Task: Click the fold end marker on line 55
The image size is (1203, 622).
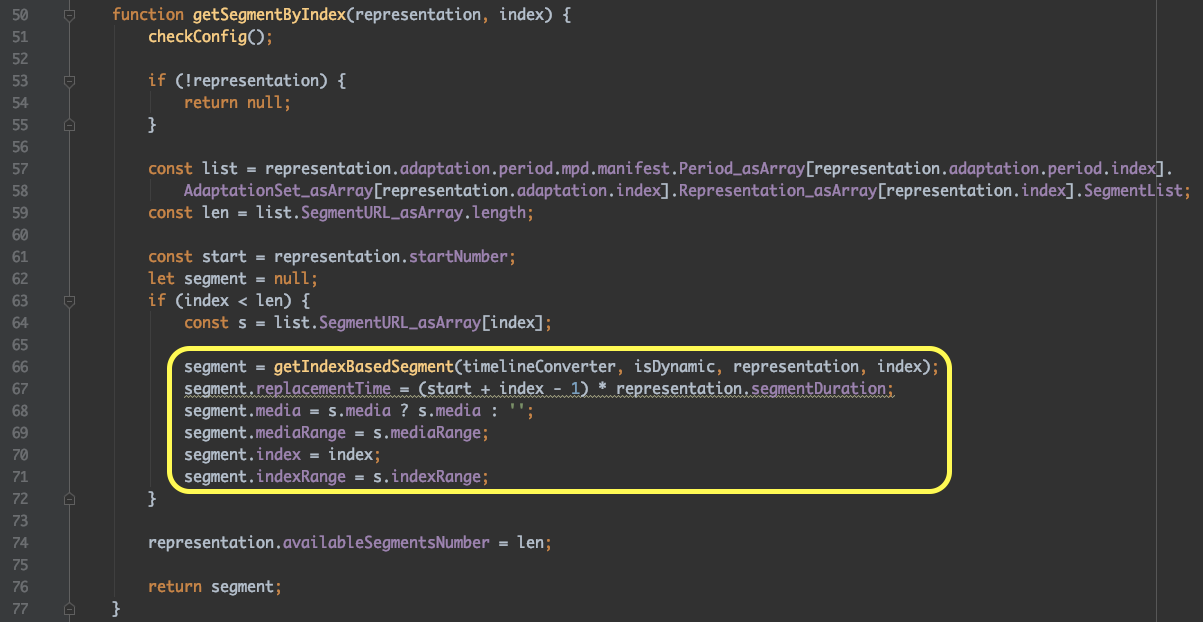Action: 69,125
